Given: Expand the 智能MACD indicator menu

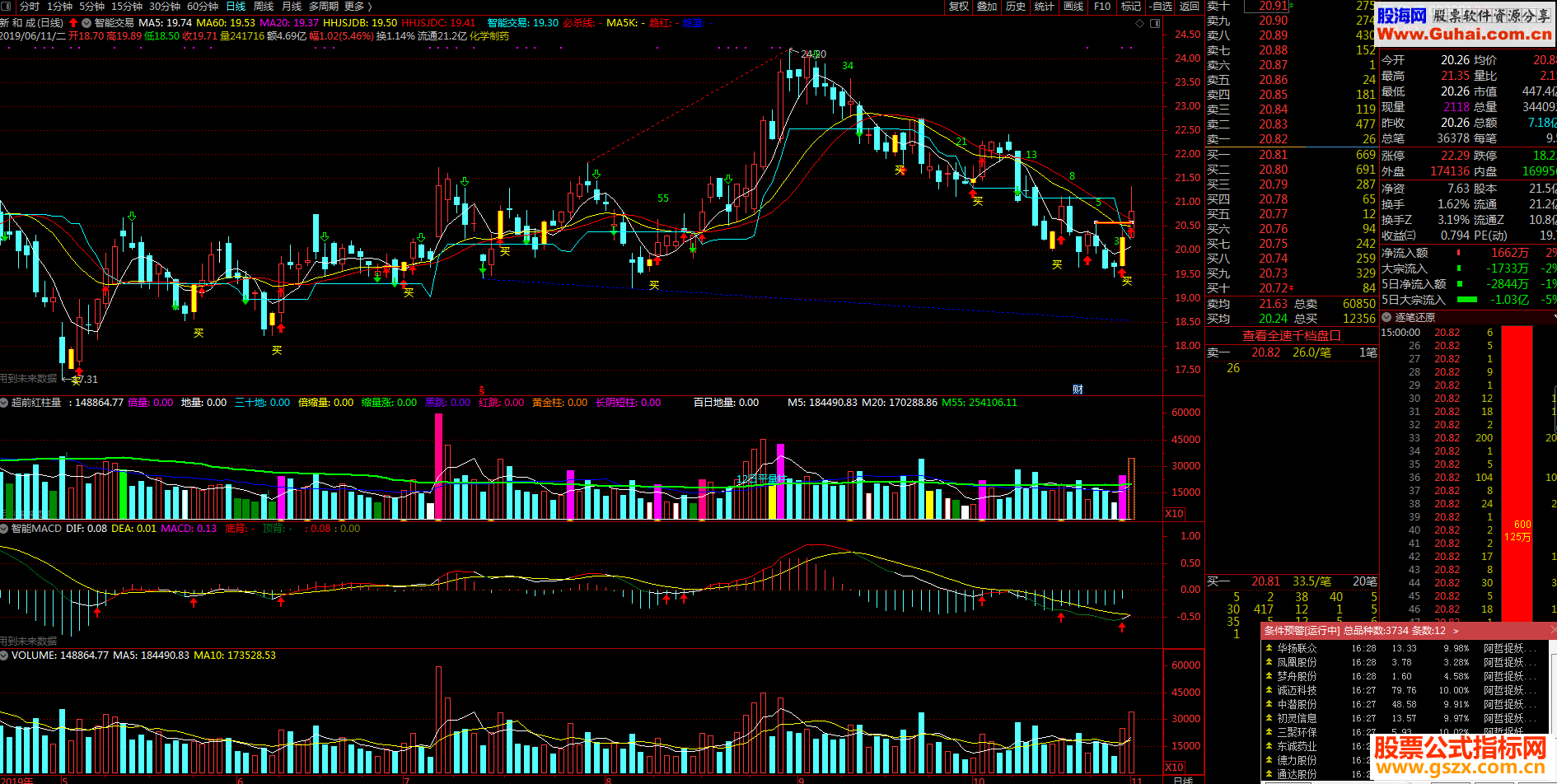Looking at the screenshot, I should [4, 529].
